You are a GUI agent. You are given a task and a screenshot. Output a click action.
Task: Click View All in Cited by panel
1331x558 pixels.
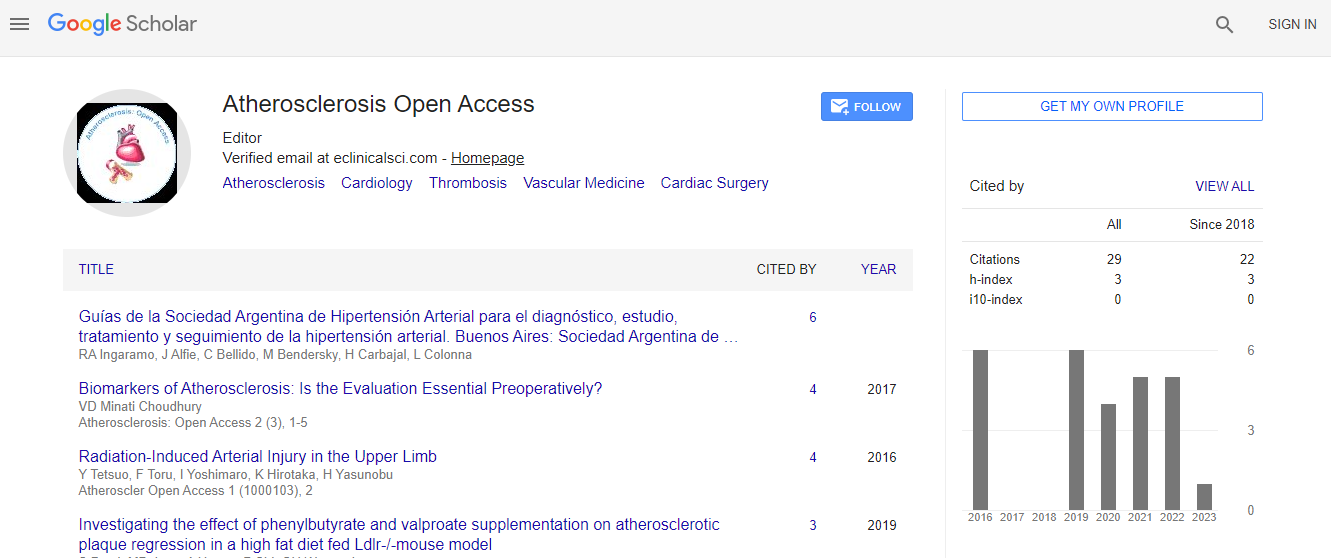1224,186
